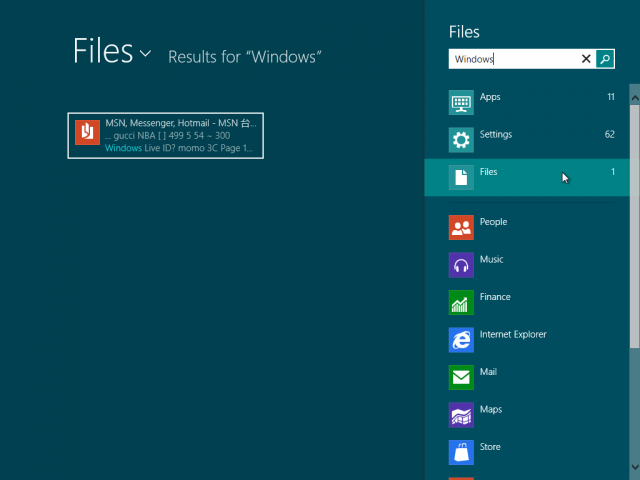Click the orange file icon in result

[87, 132]
